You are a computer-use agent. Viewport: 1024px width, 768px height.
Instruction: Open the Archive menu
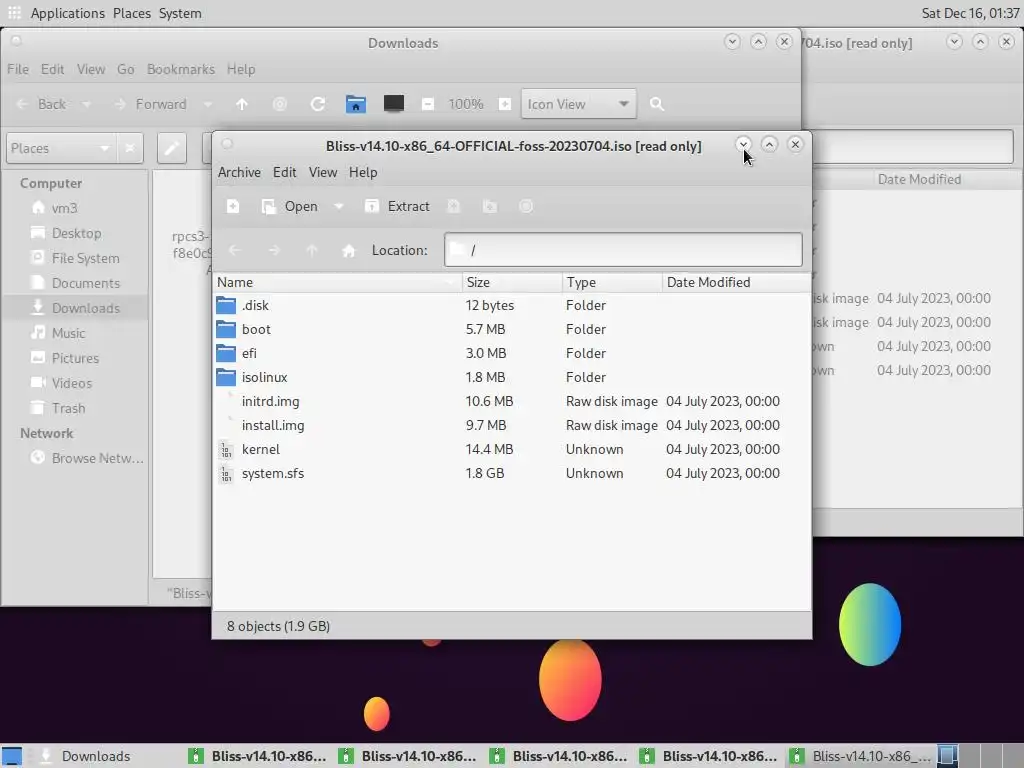click(239, 172)
